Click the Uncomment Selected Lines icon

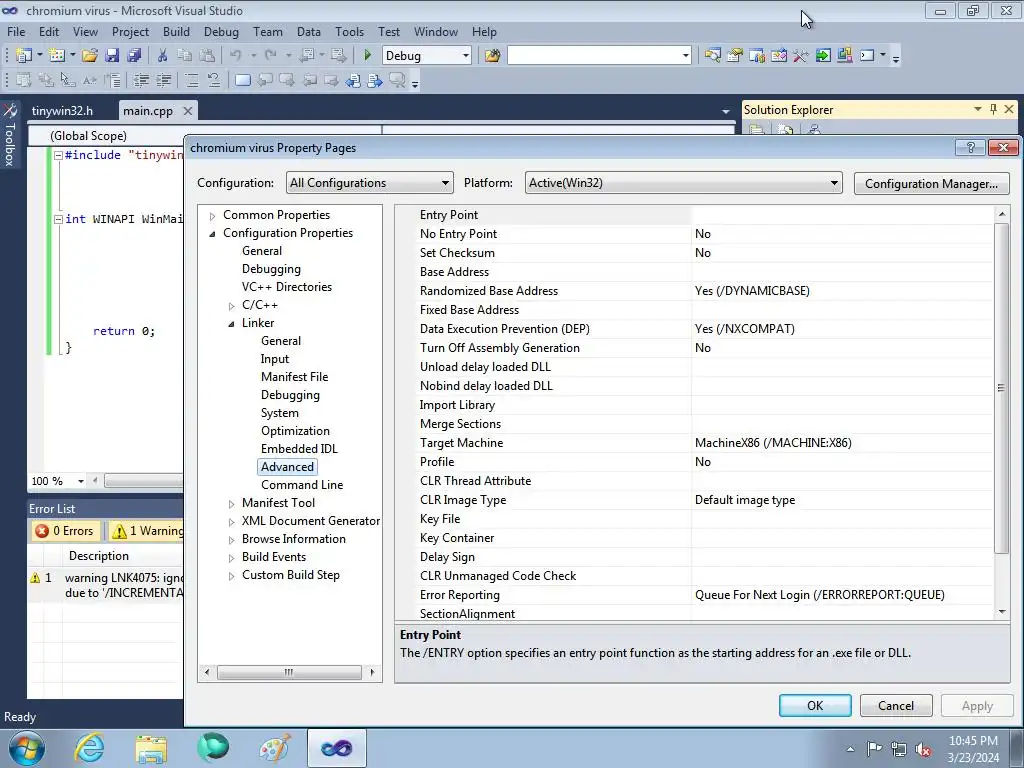(x=214, y=80)
